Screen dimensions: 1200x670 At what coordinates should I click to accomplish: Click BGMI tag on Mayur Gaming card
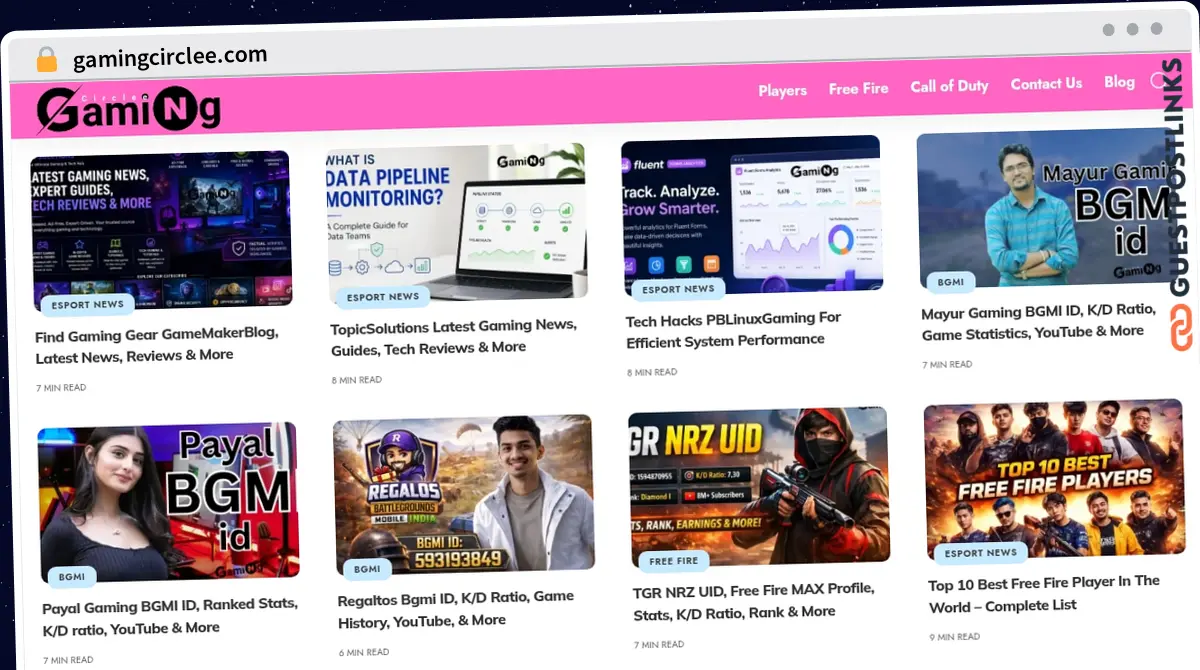[951, 282]
